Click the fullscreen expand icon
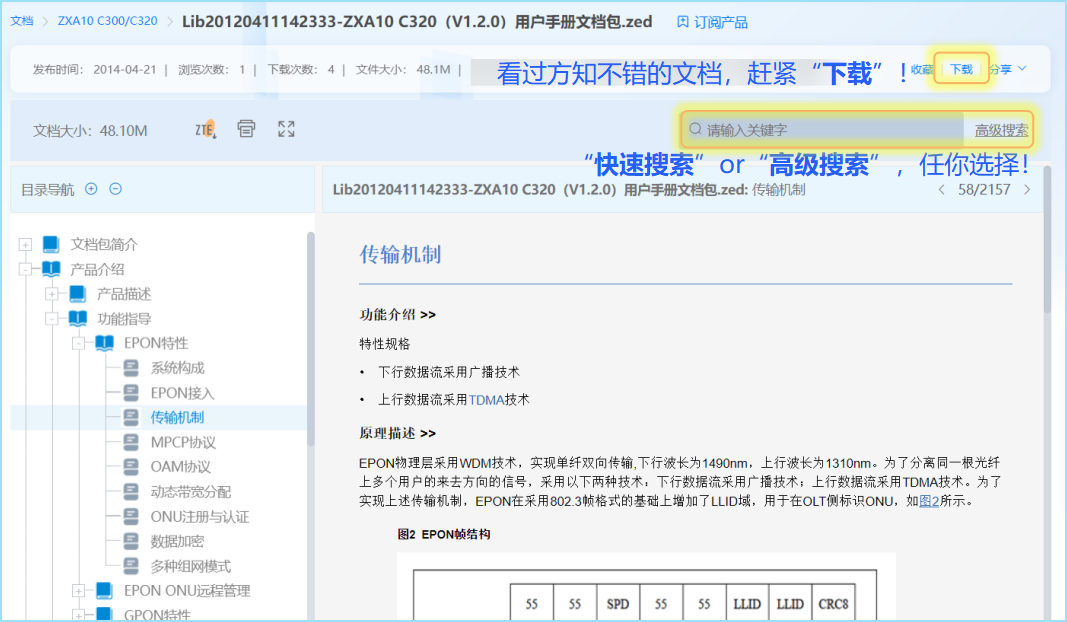 coord(286,129)
